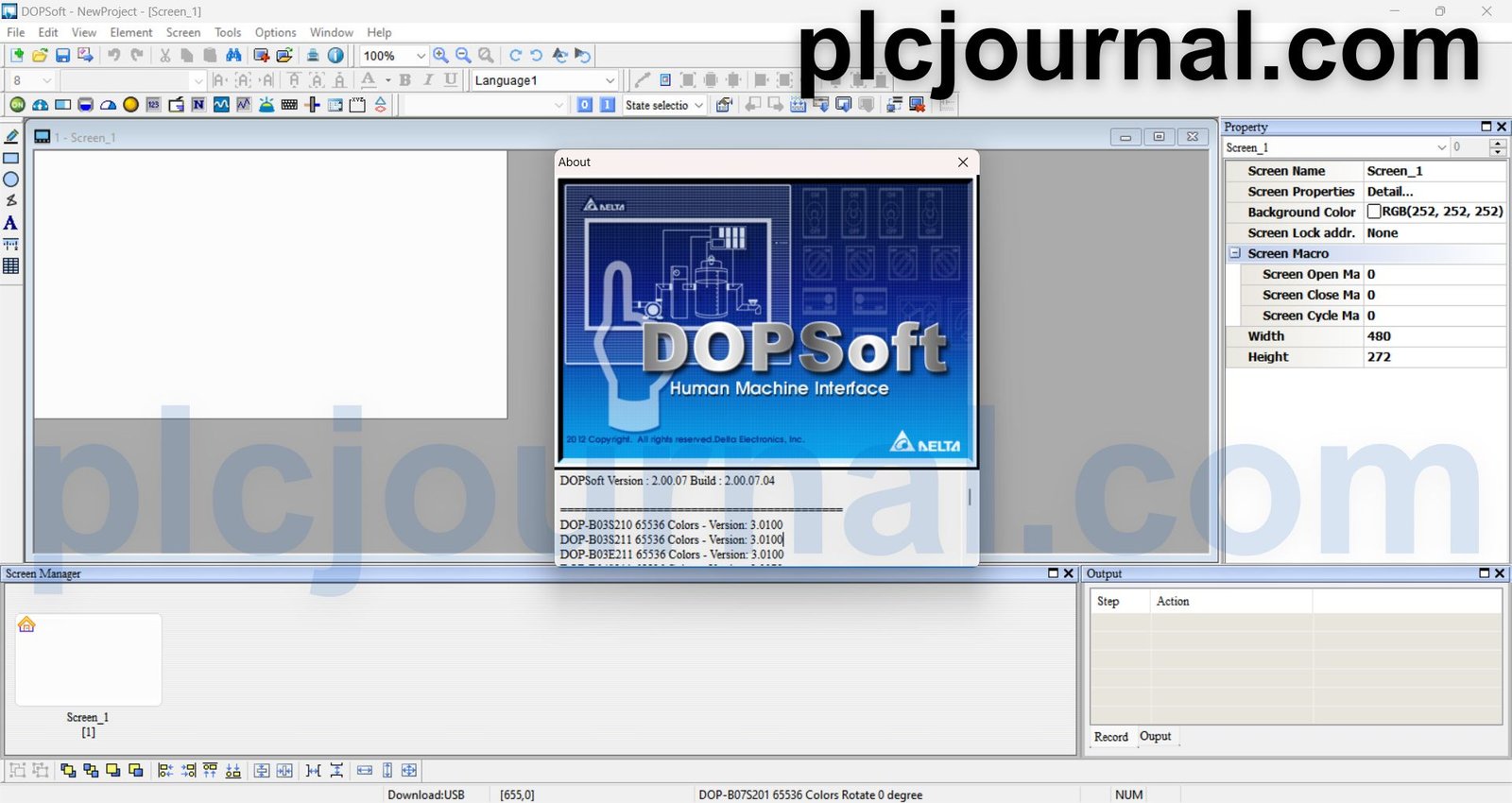This screenshot has width=1512, height=803.
Task: Click the New Screen toolbar icon
Action: click(x=262, y=56)
